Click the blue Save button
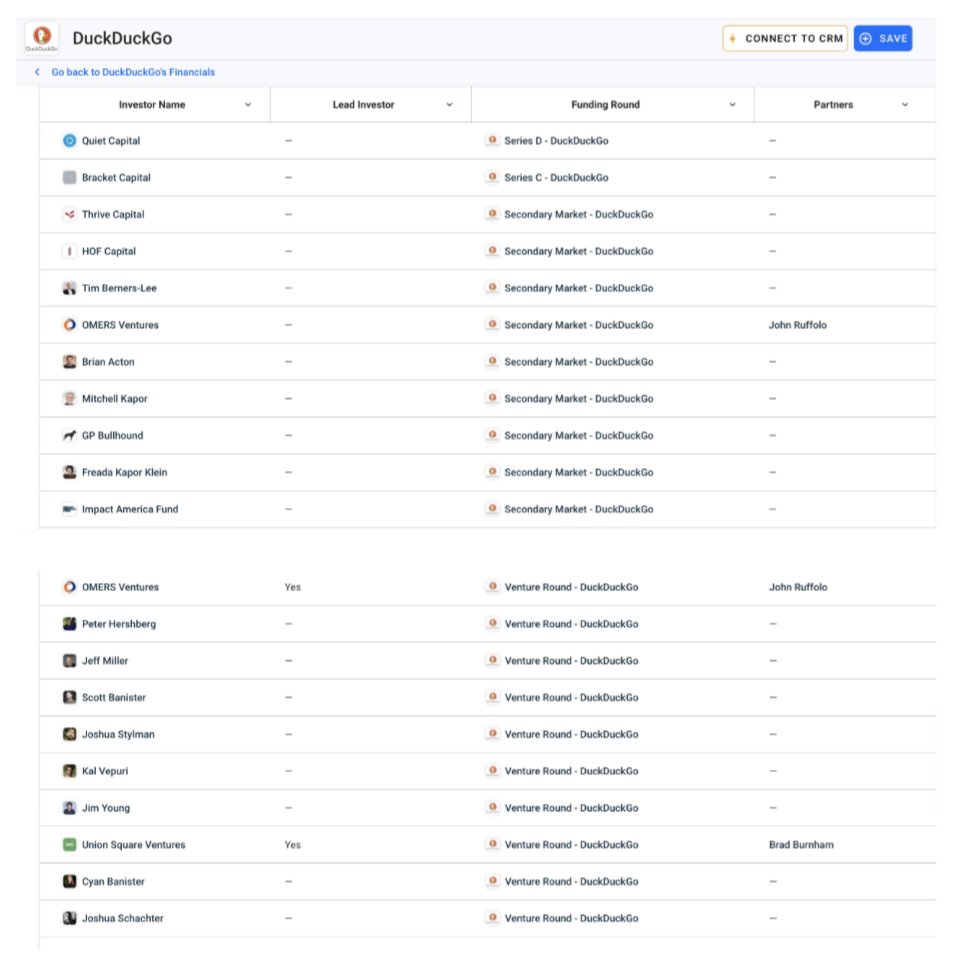This screenshot has height=962, width=962. [883, 38]
